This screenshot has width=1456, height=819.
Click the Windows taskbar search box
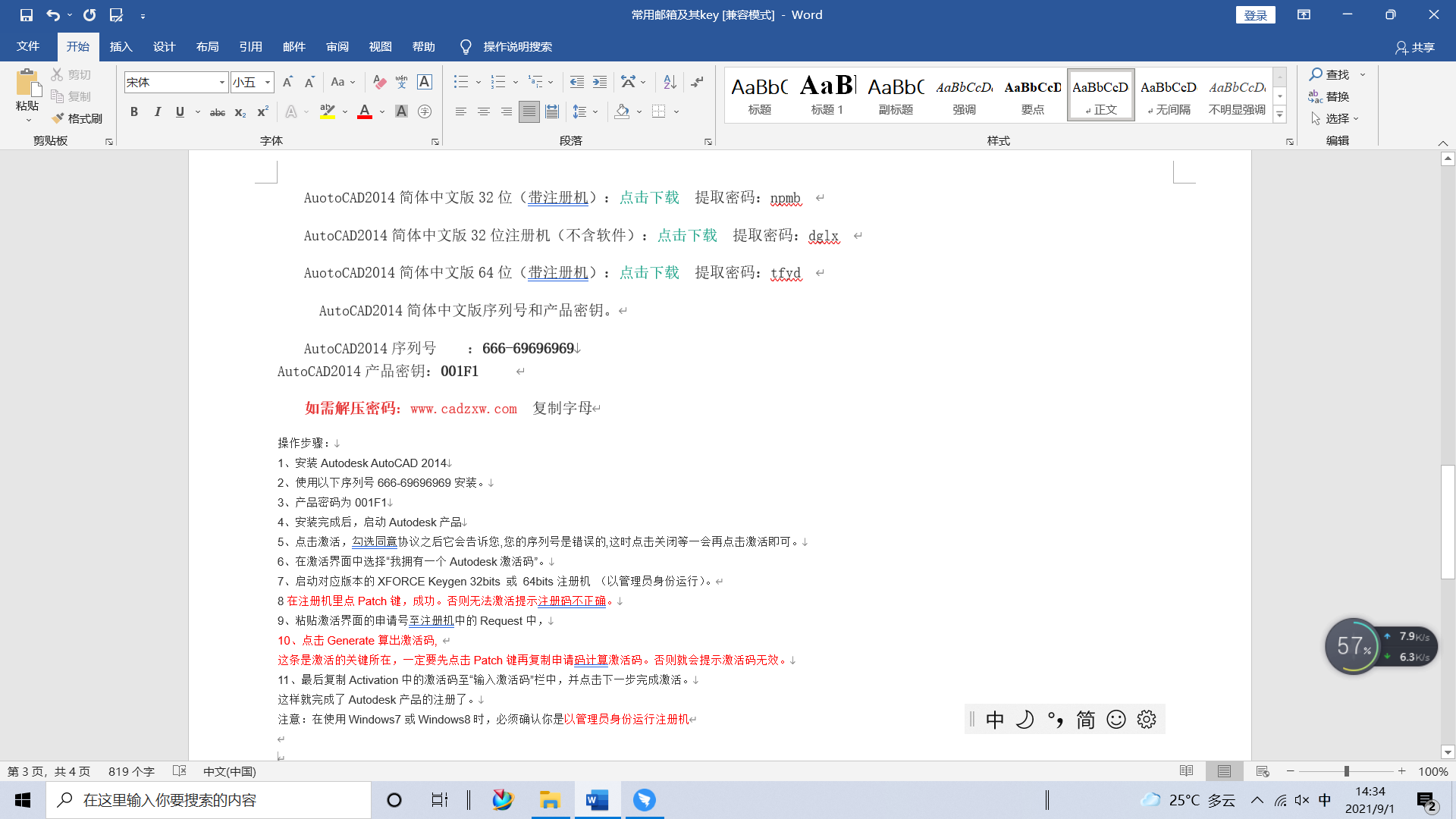pyautogui.click(x=209, y=800)
